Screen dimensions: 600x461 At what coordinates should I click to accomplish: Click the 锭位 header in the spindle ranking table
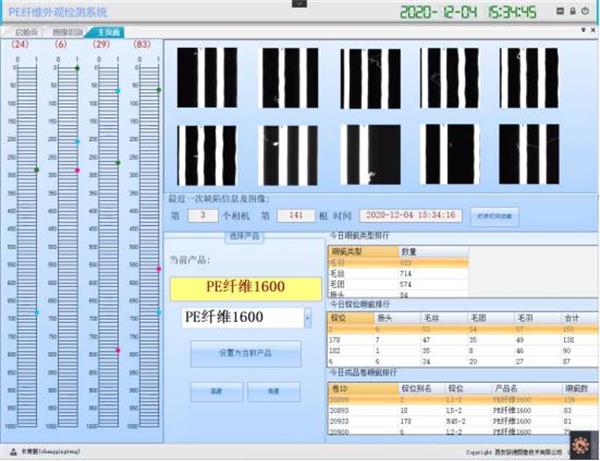click(x=351, y=318)
